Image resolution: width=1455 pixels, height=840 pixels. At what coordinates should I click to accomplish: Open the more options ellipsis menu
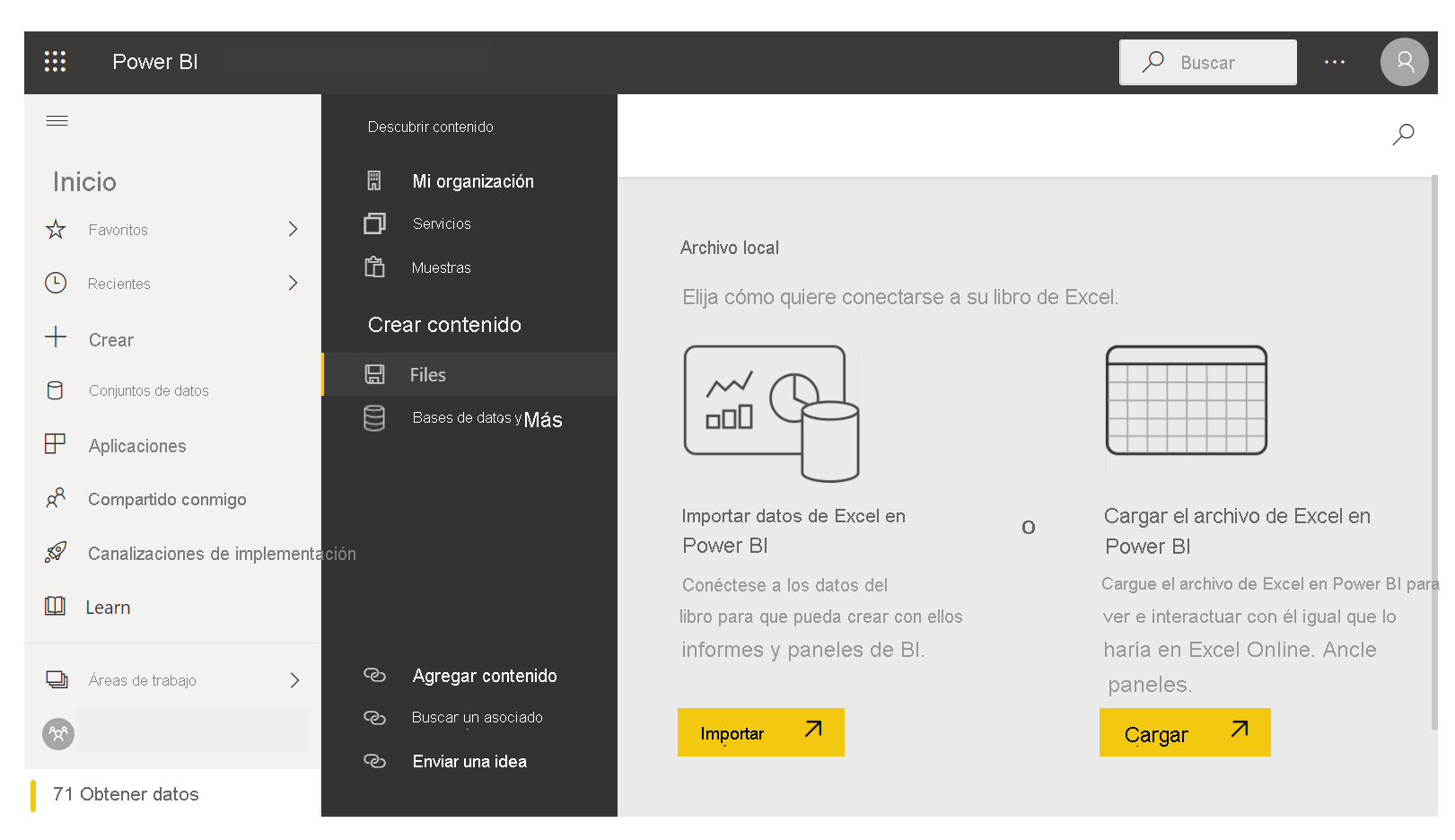click(1335, 62)
